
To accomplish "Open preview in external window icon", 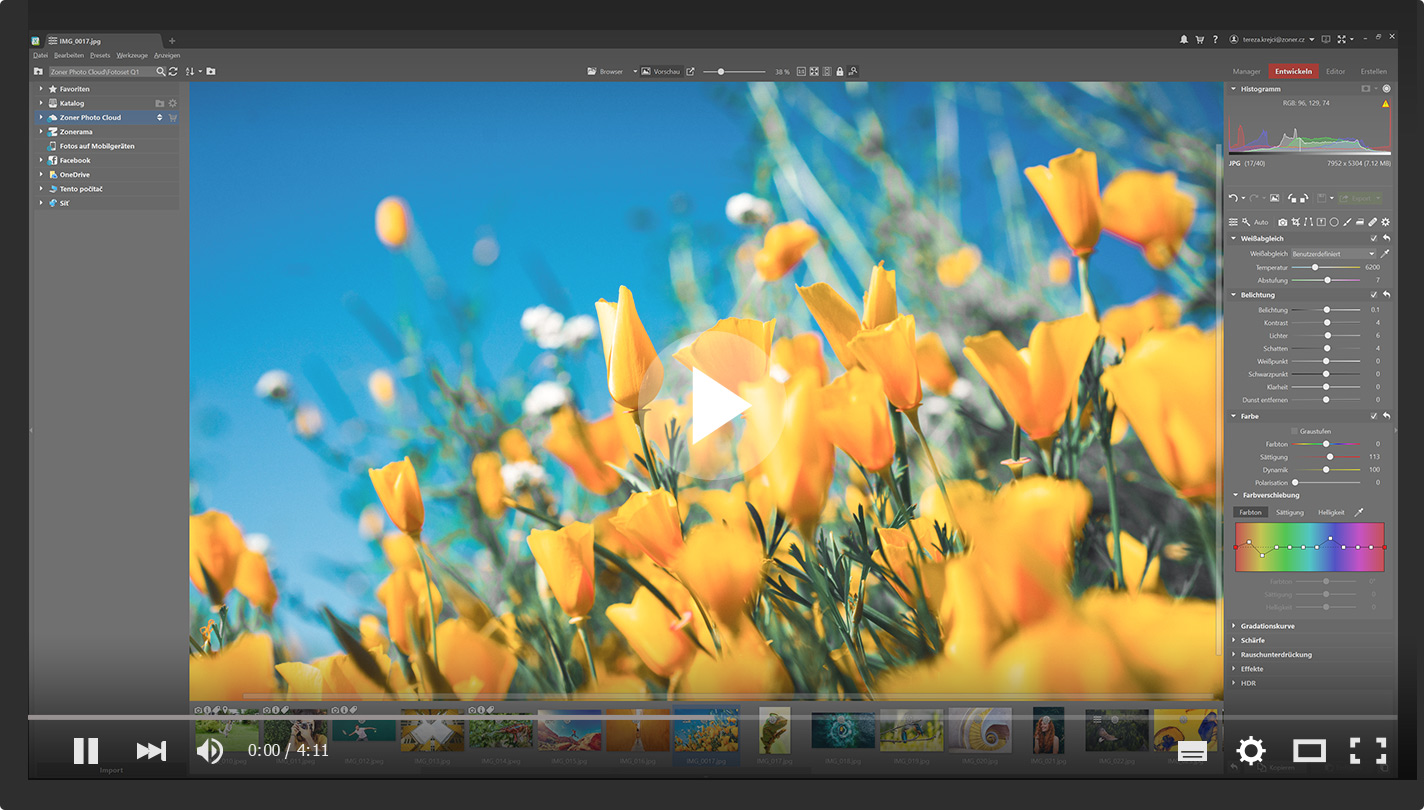I will [690, 72].
